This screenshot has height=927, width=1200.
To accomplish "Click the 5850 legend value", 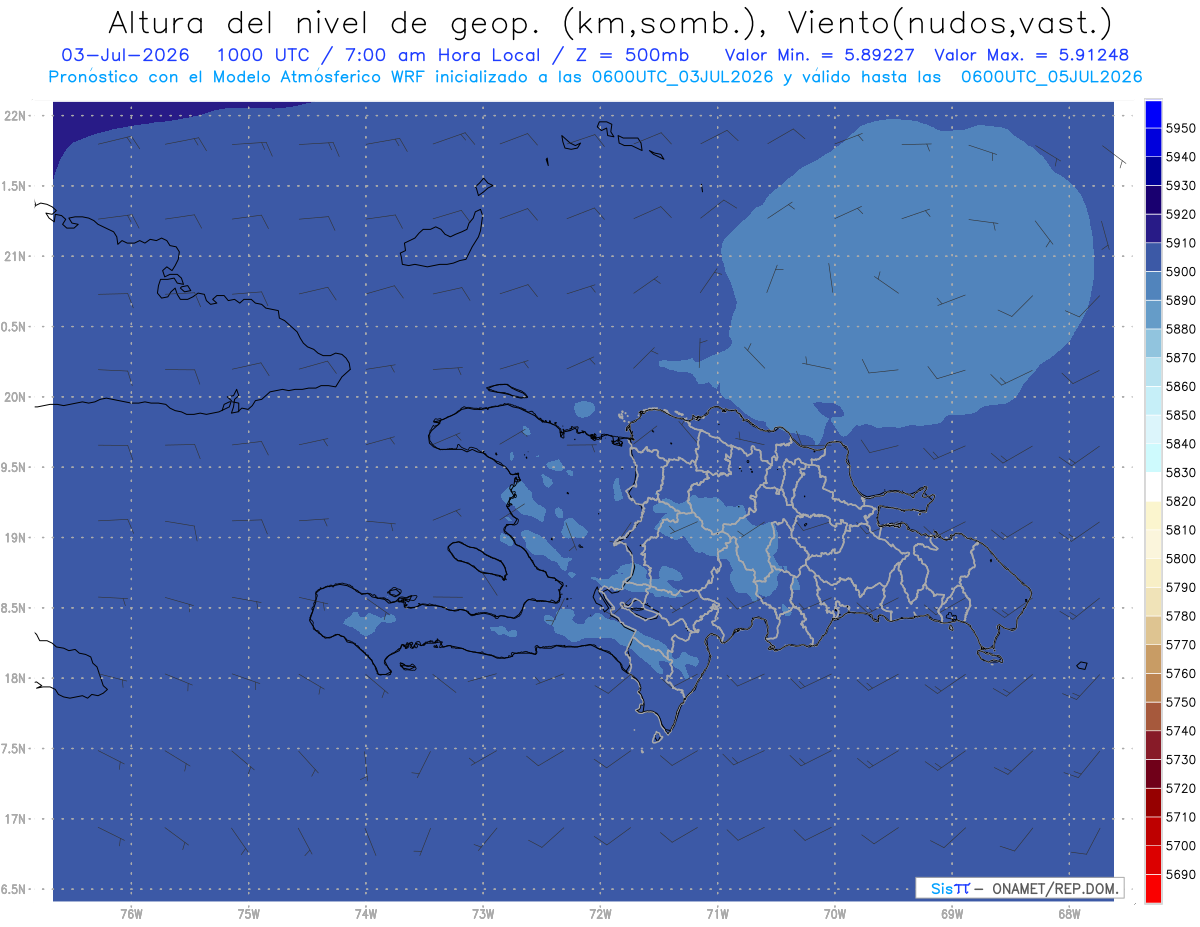I will pyautogui.click(x=1180, y=415).
